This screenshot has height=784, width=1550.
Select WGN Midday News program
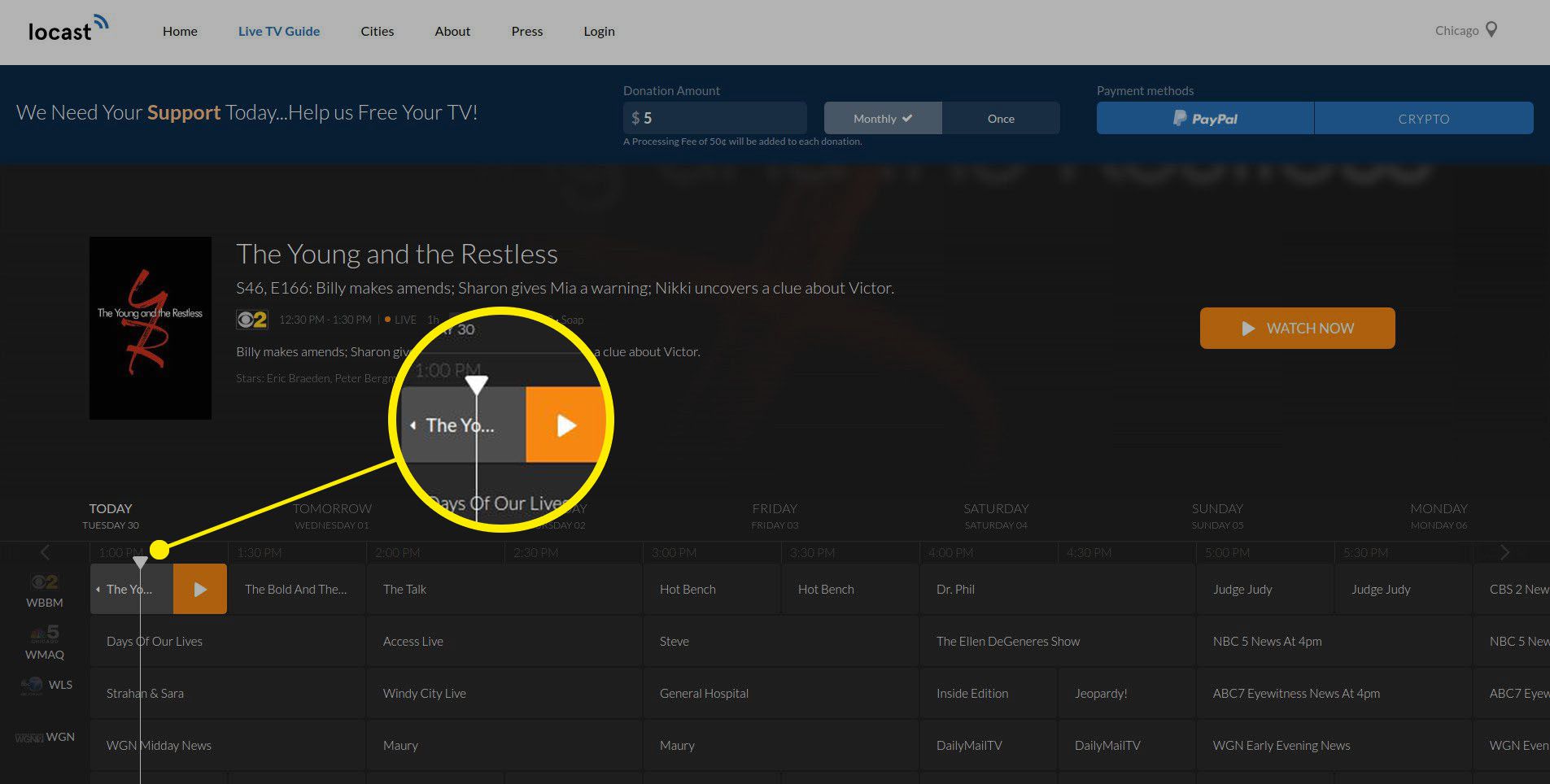(228, 745)
